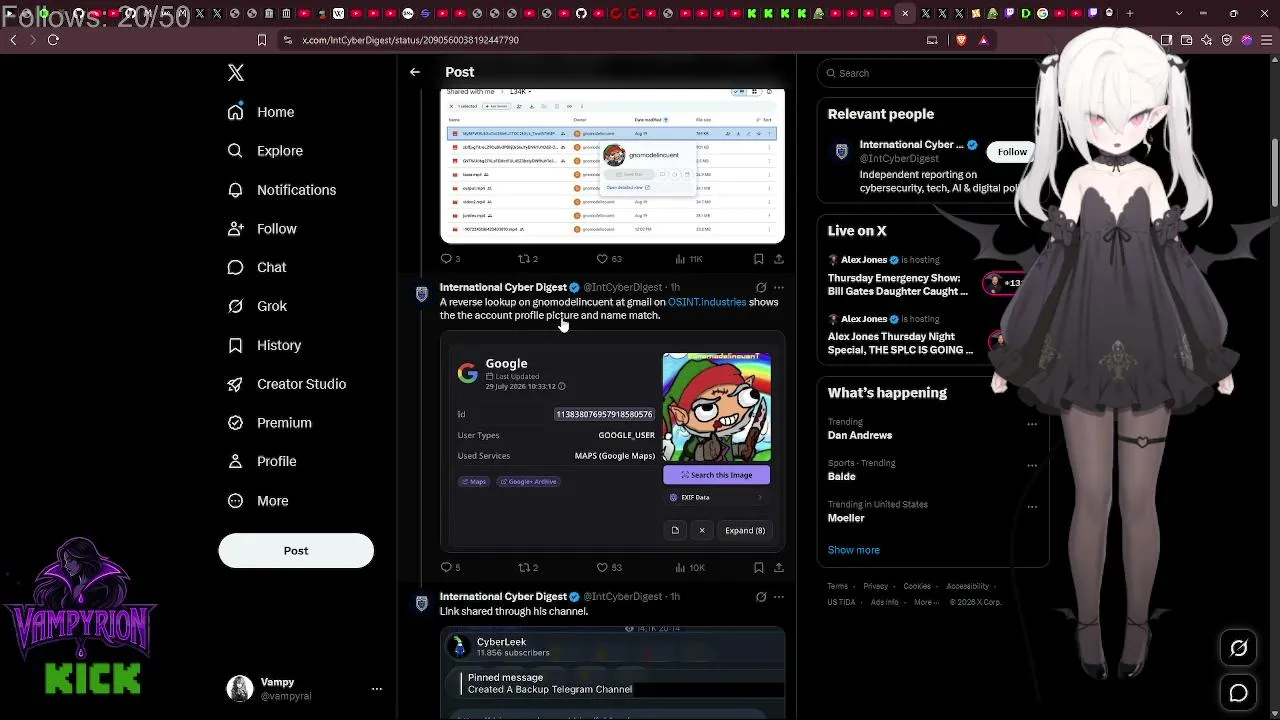The height and width of the screenshot is (720, 1280).
Task: Open Chat from the sidebar
Action: click(257, 268)
